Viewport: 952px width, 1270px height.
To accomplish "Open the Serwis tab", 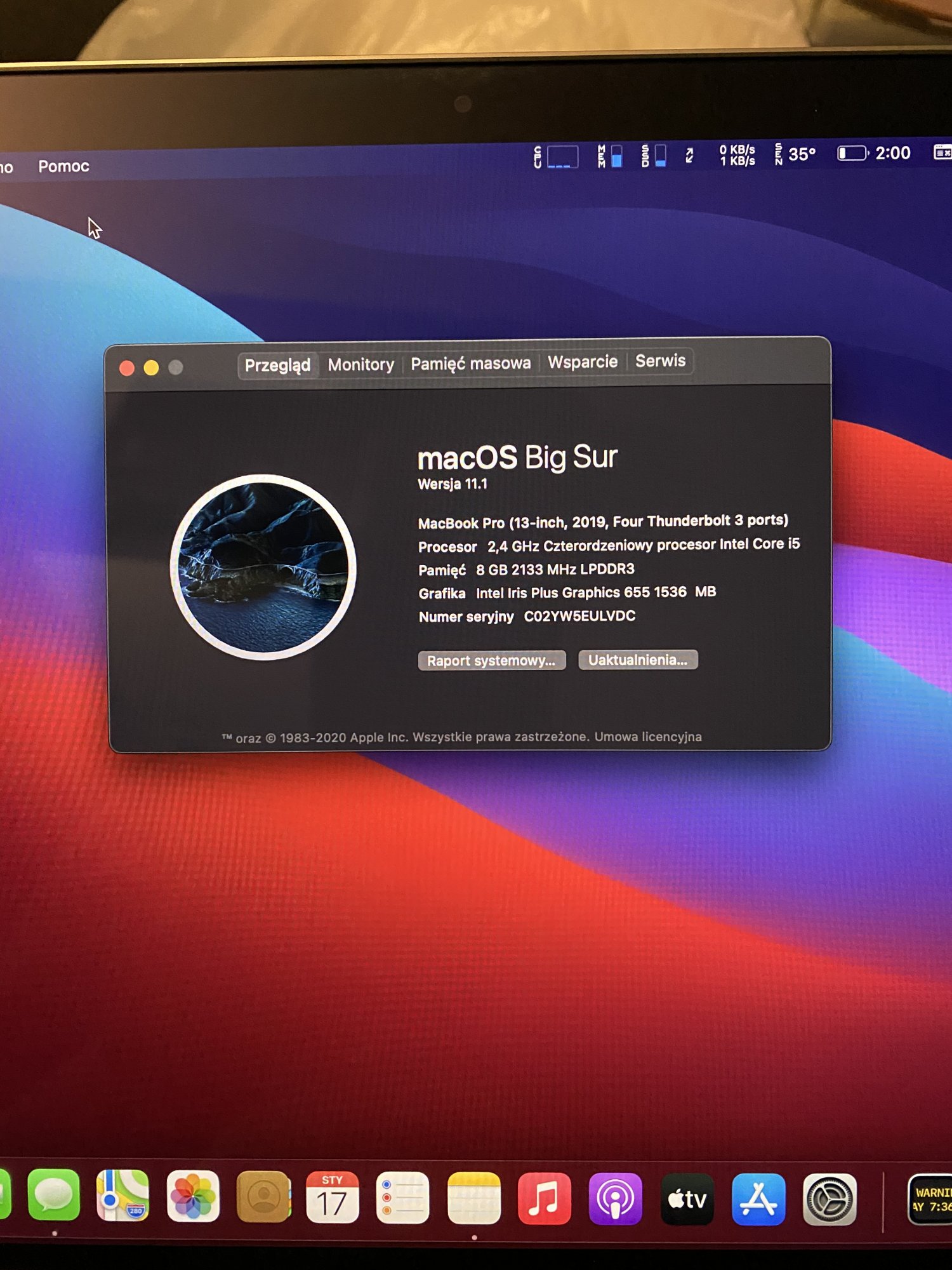I will pyautogui.click(x=660, y=361).
